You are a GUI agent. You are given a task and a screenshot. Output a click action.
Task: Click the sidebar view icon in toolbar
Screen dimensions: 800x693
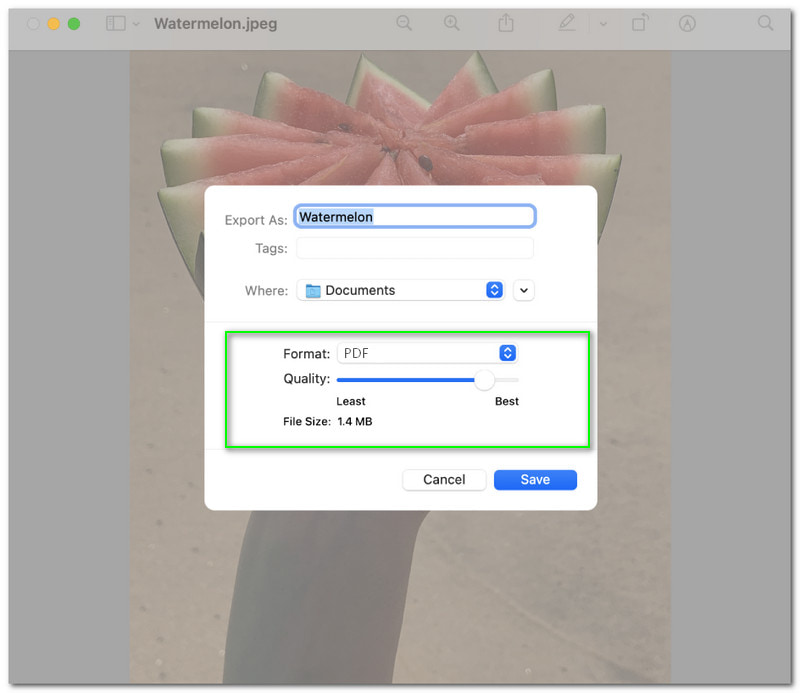point(116,23)
